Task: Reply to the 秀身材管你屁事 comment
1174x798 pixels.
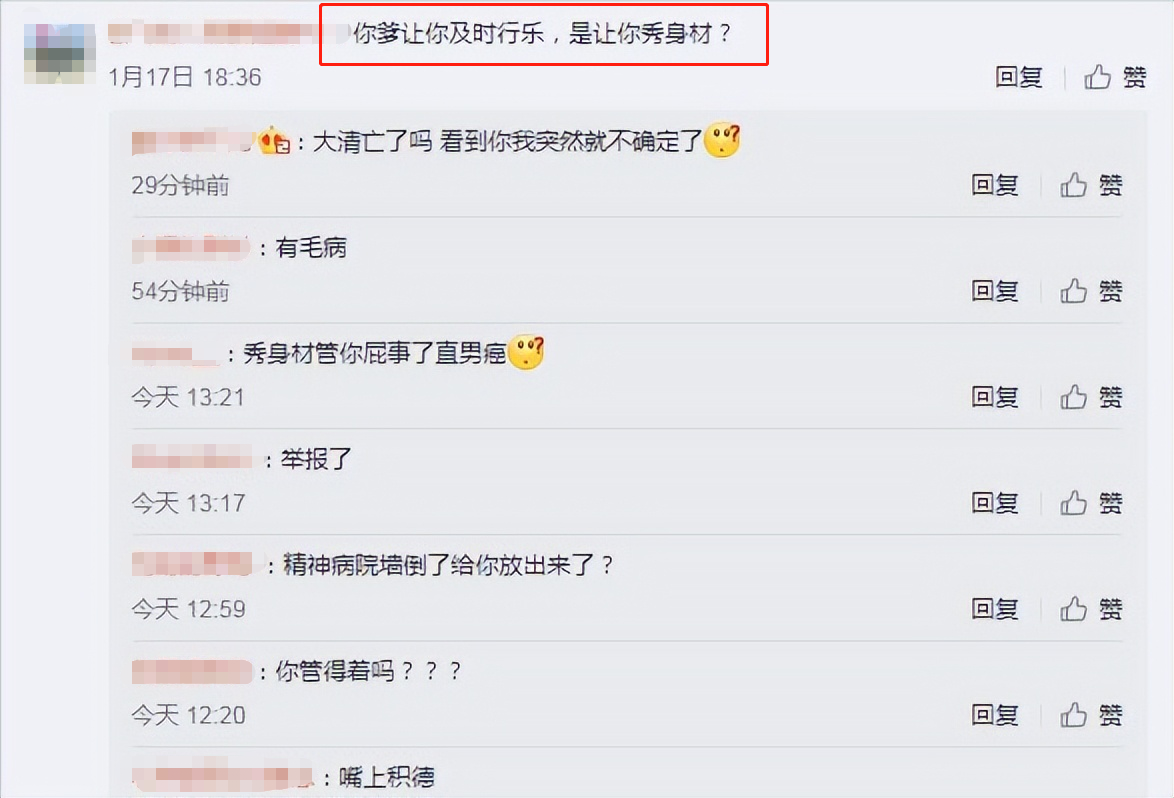Action: click(995, 398)
